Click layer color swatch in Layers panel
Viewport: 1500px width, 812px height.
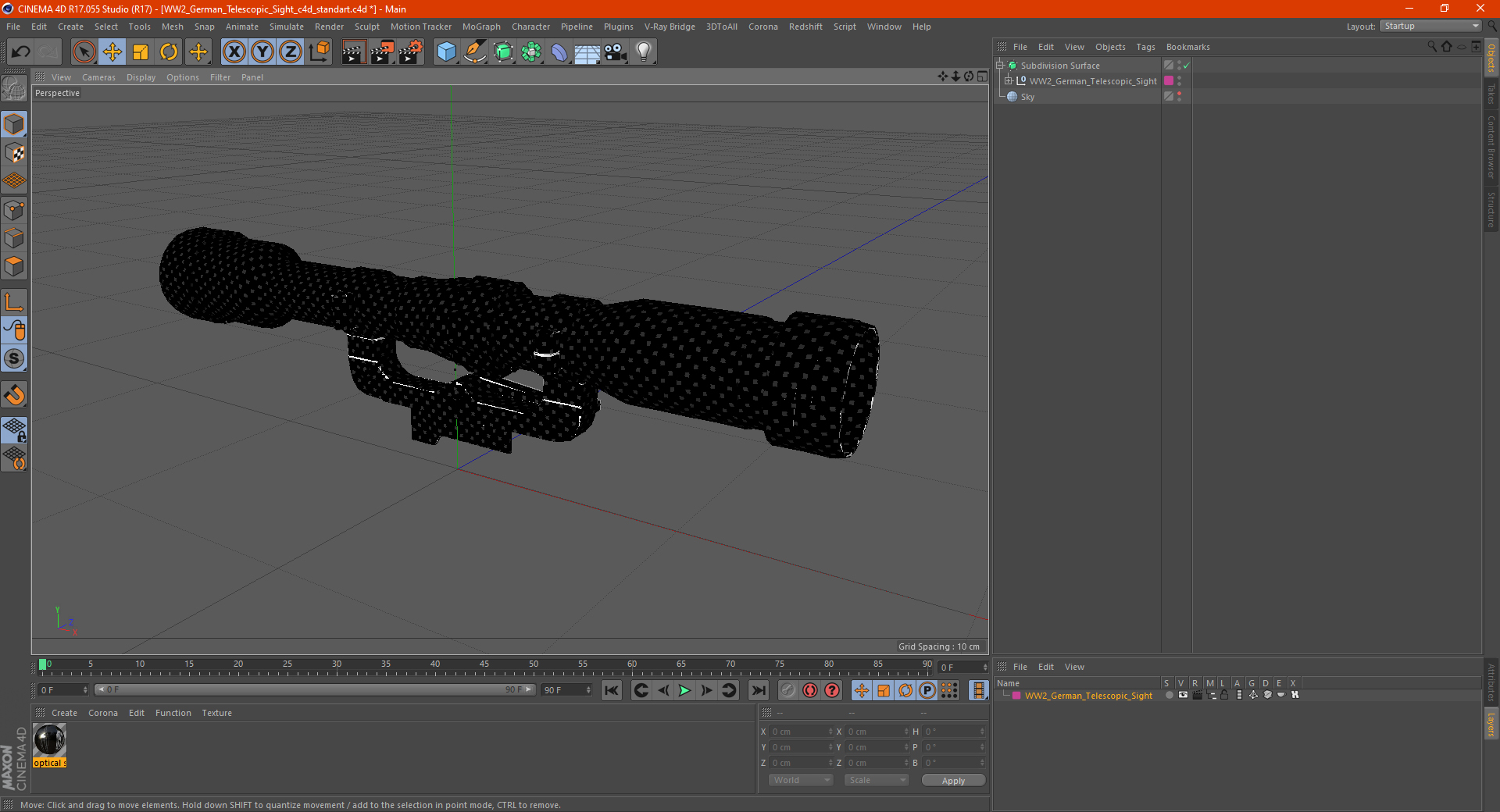coord(1016,696)
